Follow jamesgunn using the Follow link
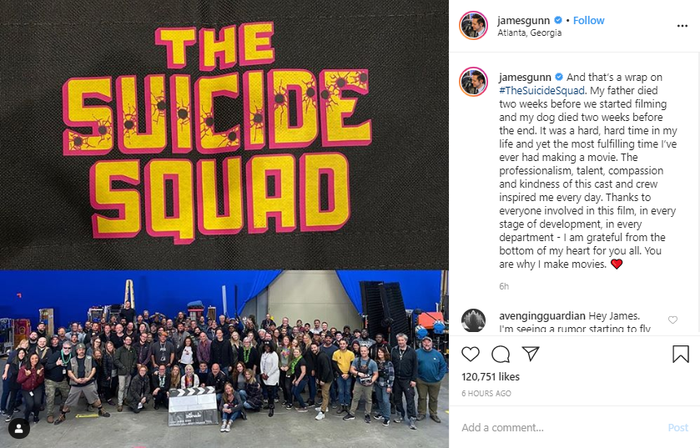The width and height of the screenshot is (700, 448). 588,21
